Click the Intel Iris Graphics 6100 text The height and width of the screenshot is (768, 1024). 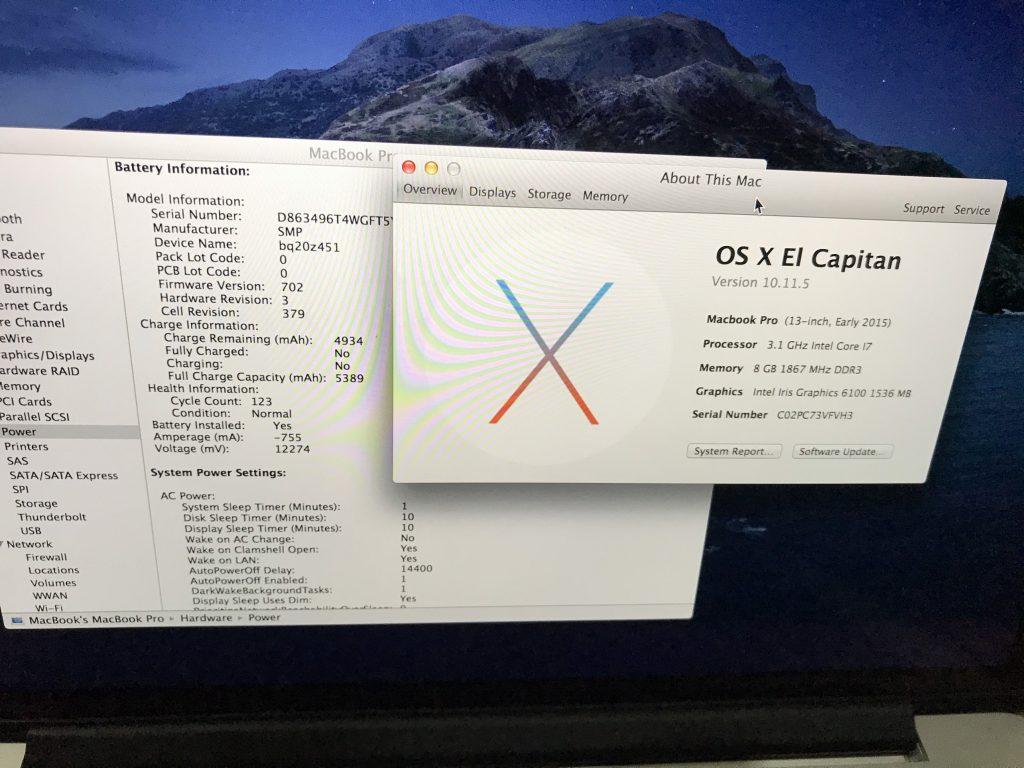coord(831,392)
